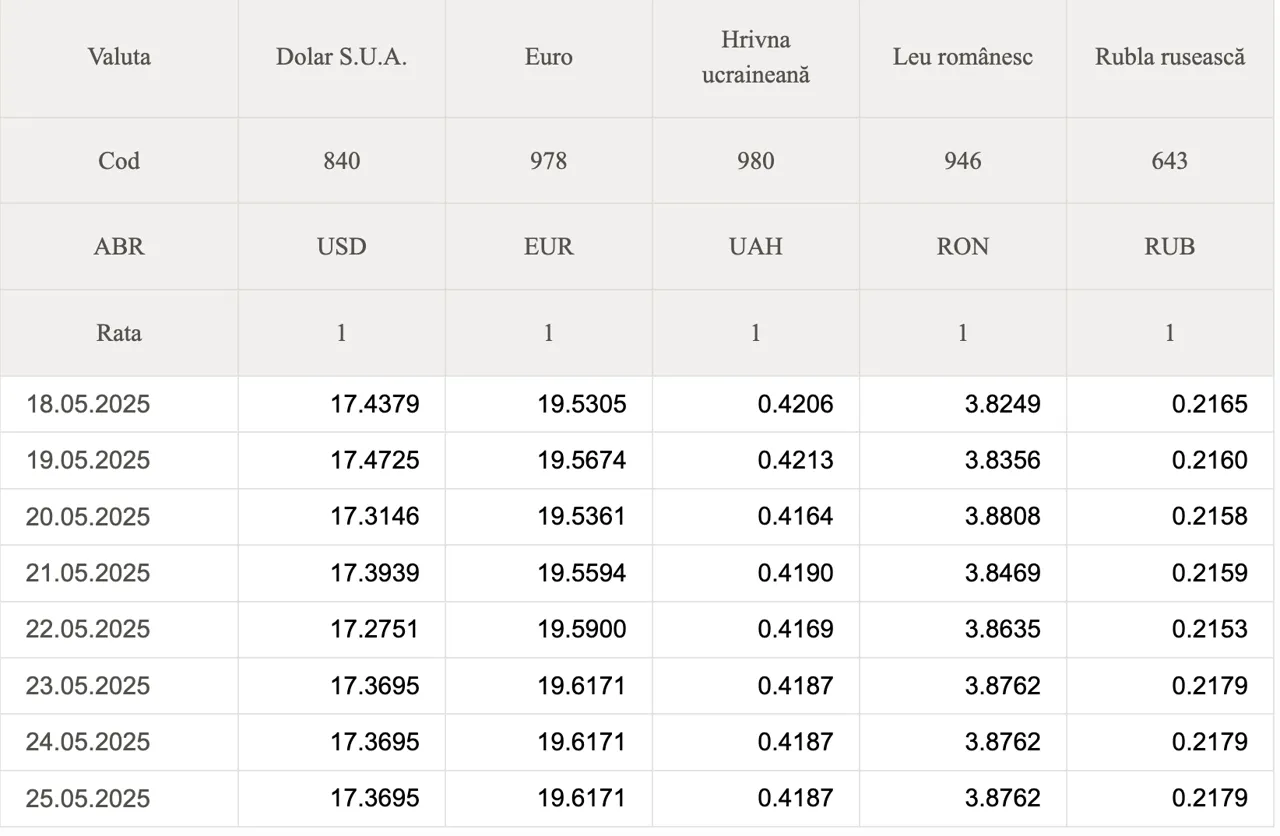This screenshot has width=1280, height=836.
Task: Select the Valuta header cell
Action: (119, 57)
